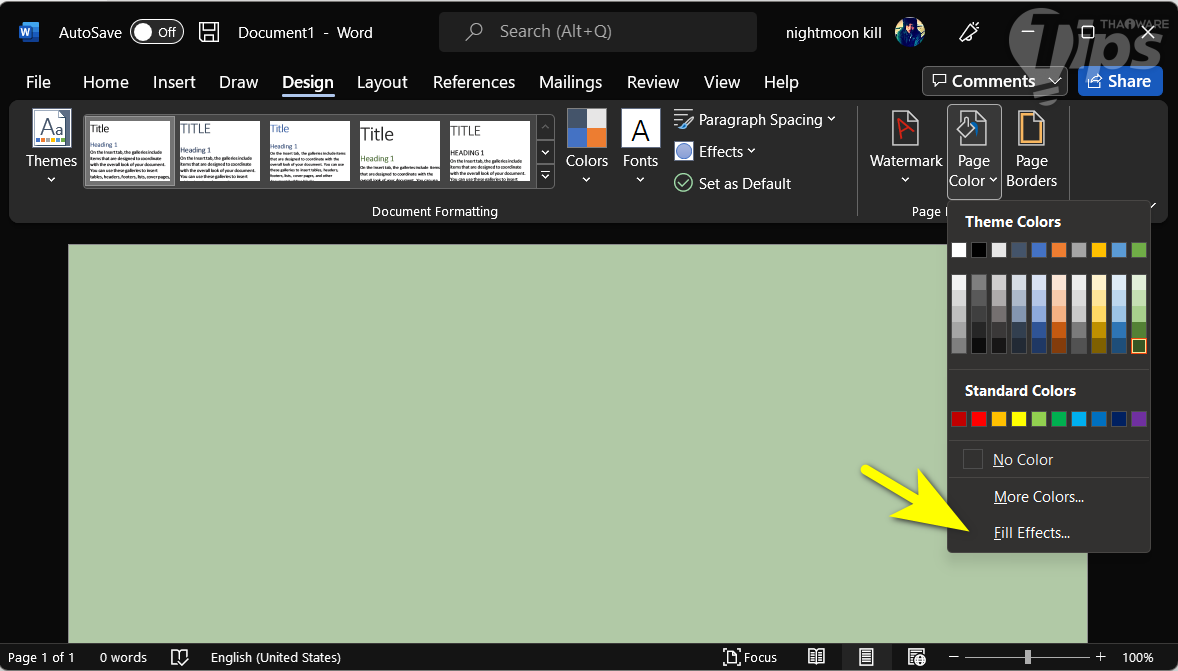Open nightmoon kill account avatar
Screen dimensions: 1178x671
click(x=909, y=32)
